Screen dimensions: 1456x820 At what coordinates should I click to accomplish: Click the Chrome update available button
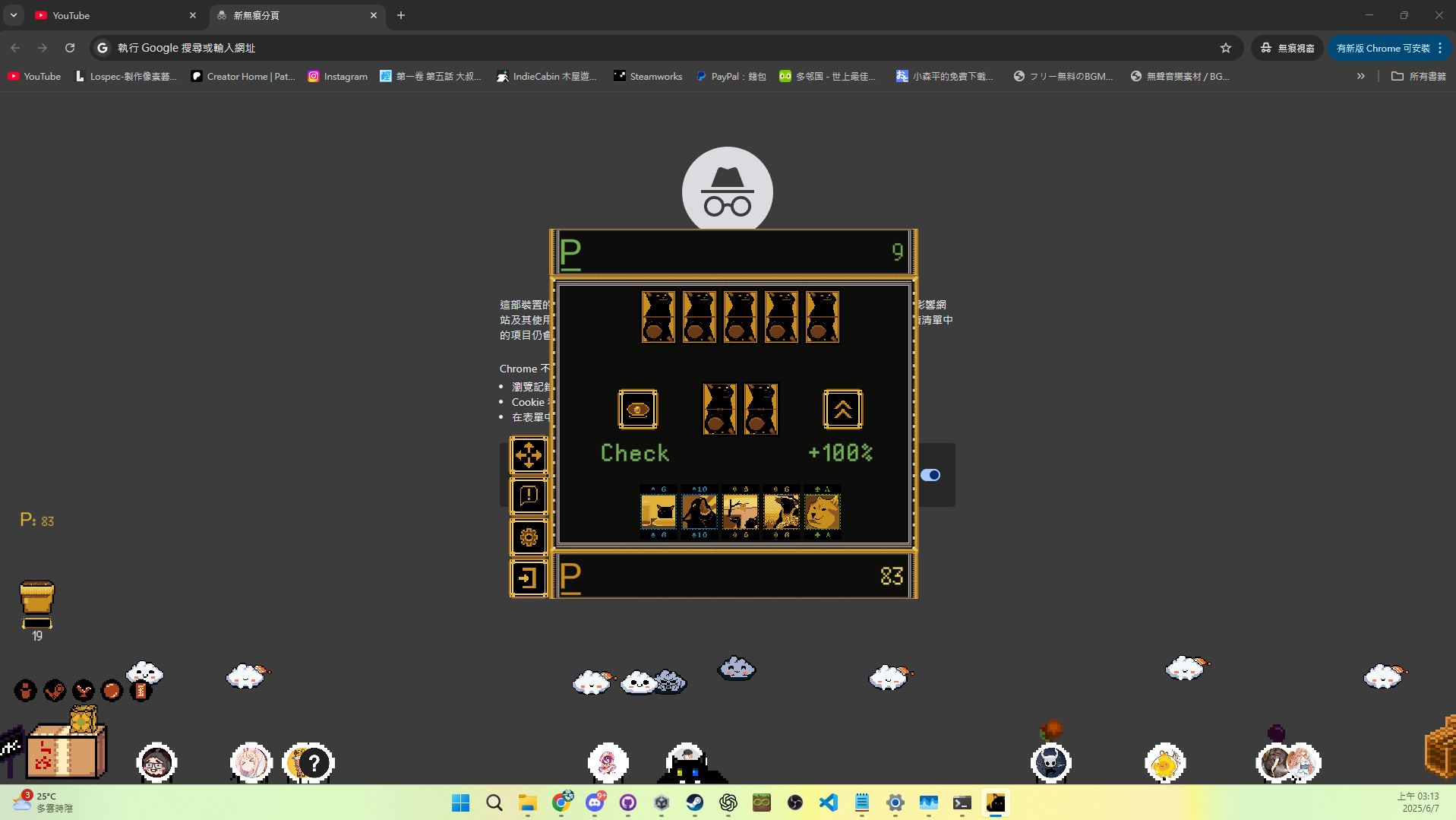click(1389, 48)
